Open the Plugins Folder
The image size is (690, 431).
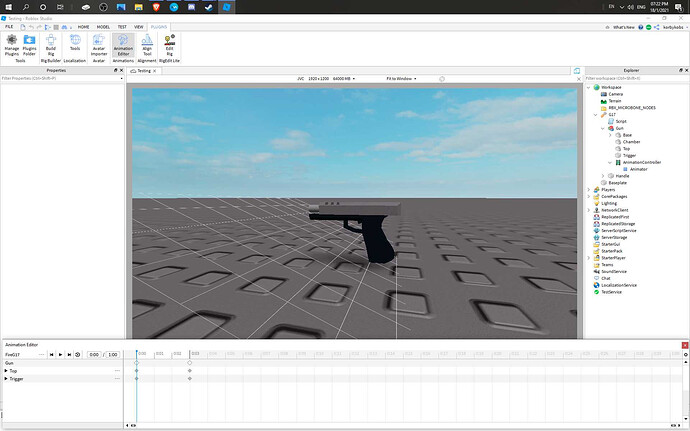29,45
